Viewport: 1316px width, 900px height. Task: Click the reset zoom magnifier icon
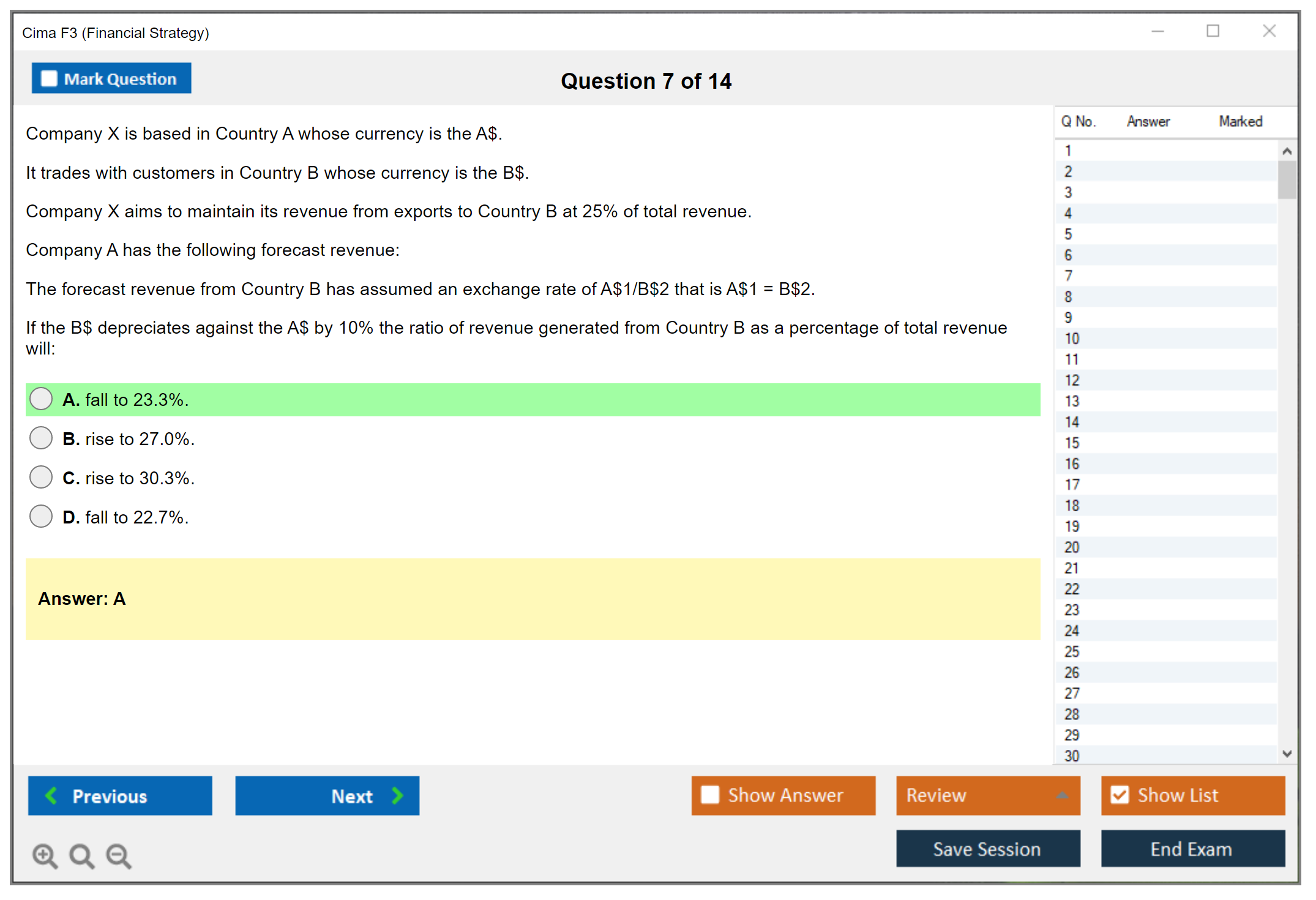pos(81,855)
